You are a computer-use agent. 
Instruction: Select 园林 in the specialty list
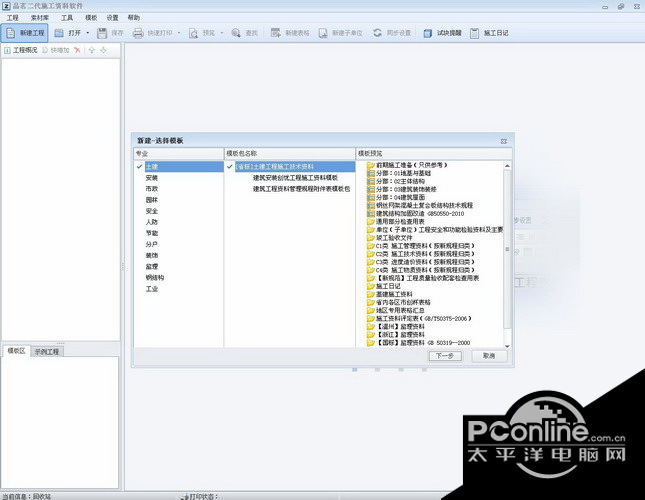pyautogui.click(x=152, y=200)
